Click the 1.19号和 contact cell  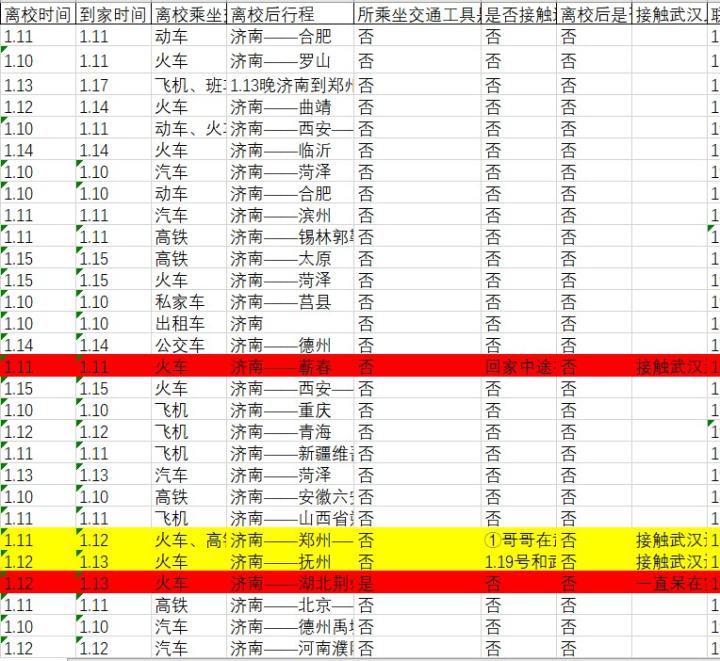(518, 561)
